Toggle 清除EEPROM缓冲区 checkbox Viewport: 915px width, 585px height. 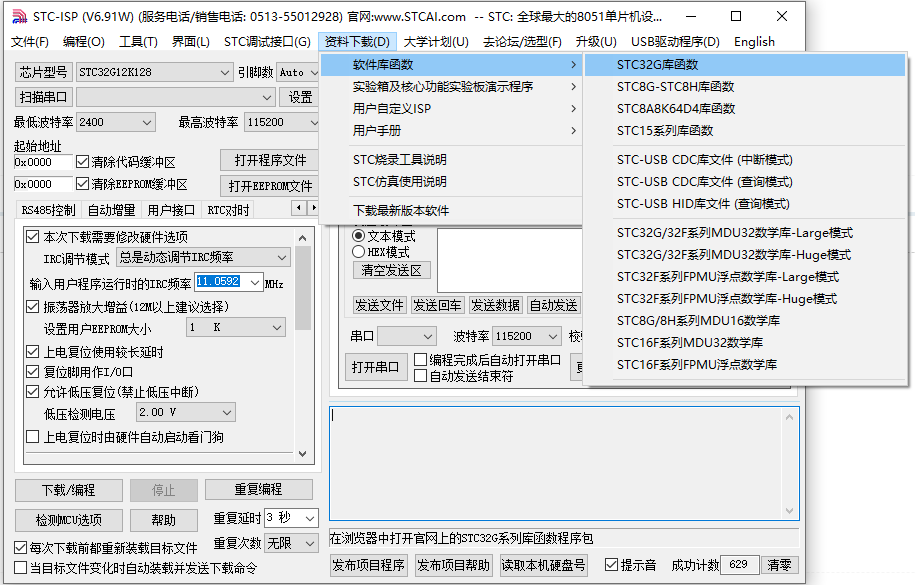point(82,184)
